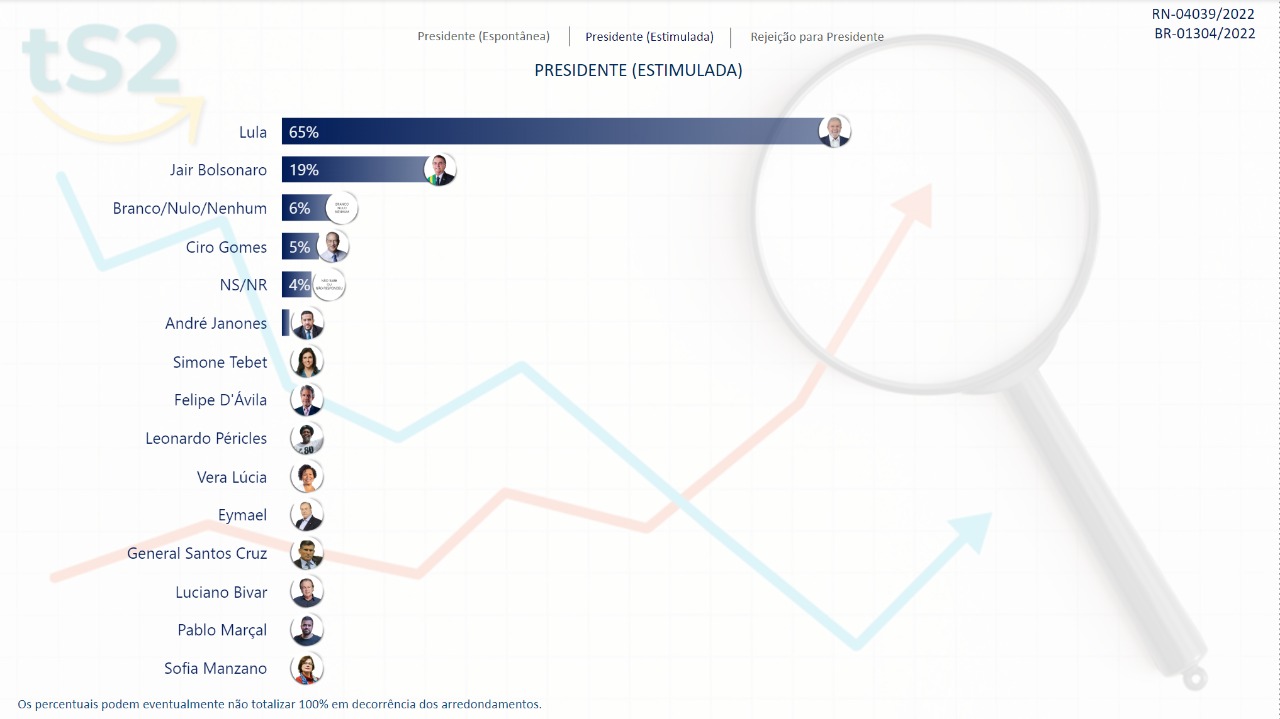Select André Janones' portrait icon
The height and width of the screenshot is (719, 1280).
(307, 324)
